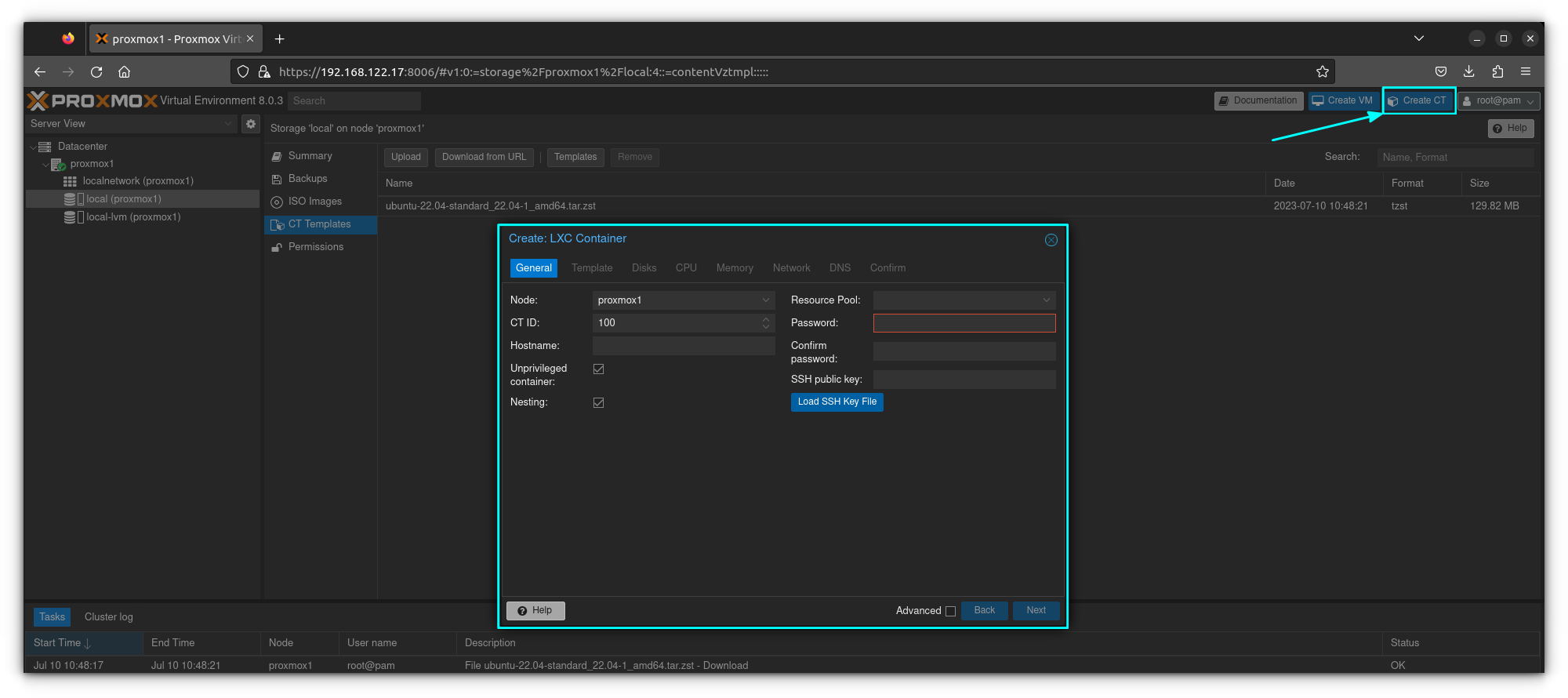Open Documentation button

(1259, 100)
